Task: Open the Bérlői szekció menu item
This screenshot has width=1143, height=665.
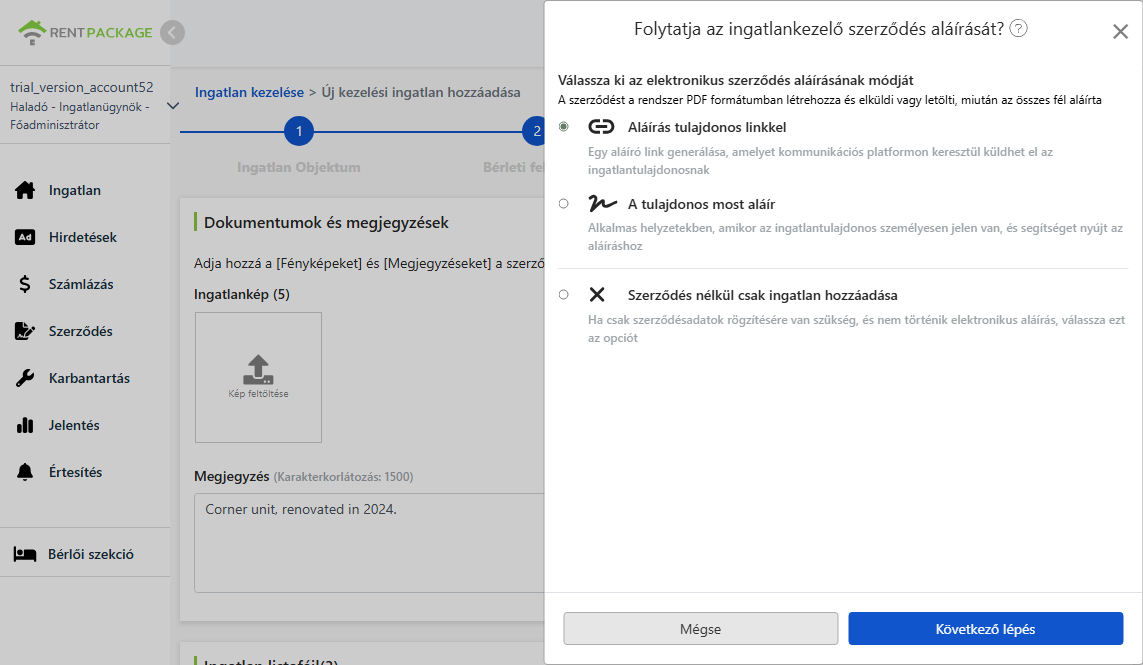Action: (90, 554)
